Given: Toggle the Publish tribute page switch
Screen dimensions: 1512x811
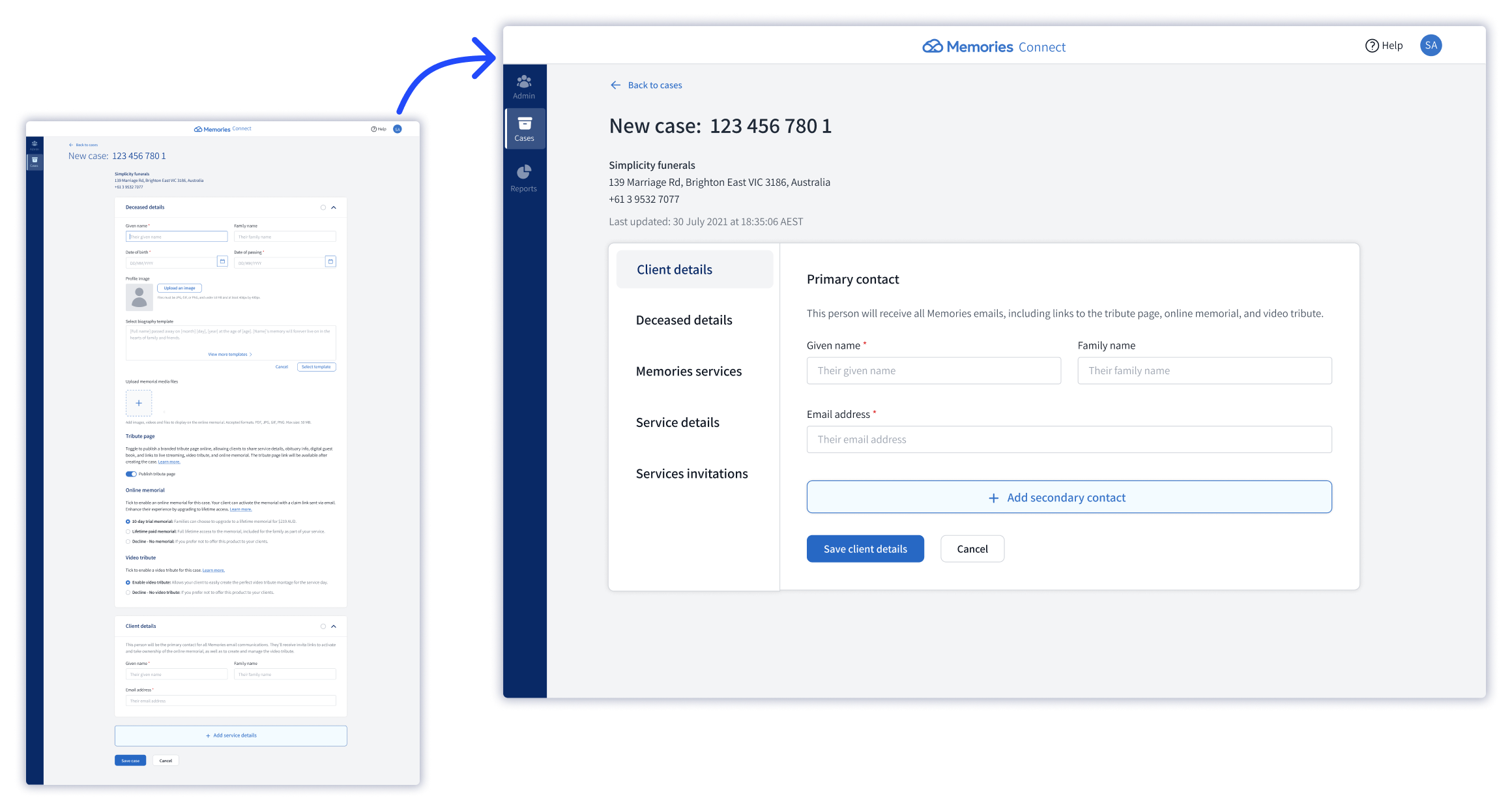Looking at the screenshot, I should tap(131, 474).
